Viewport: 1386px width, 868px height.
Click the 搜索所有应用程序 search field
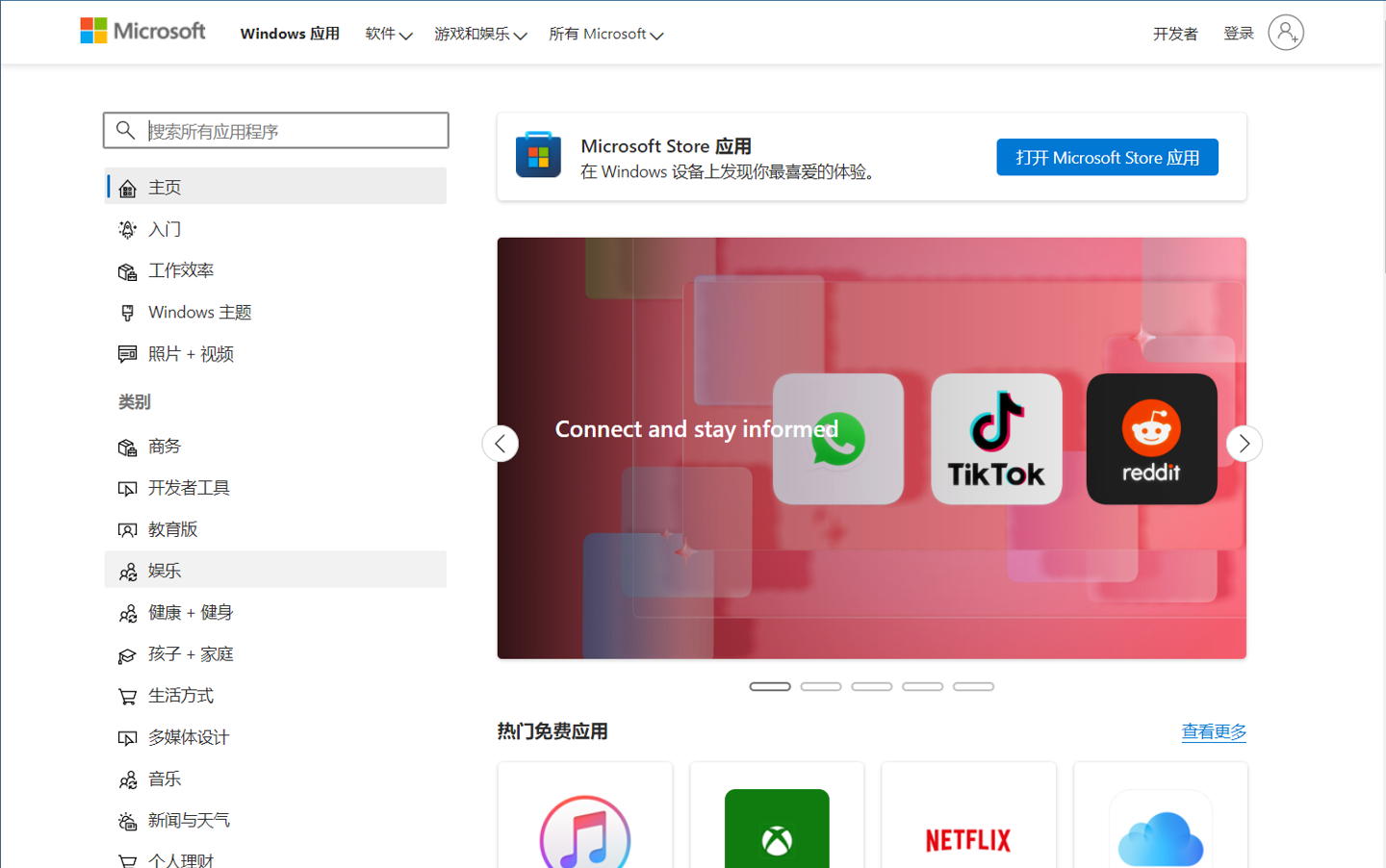pos(276,130)
